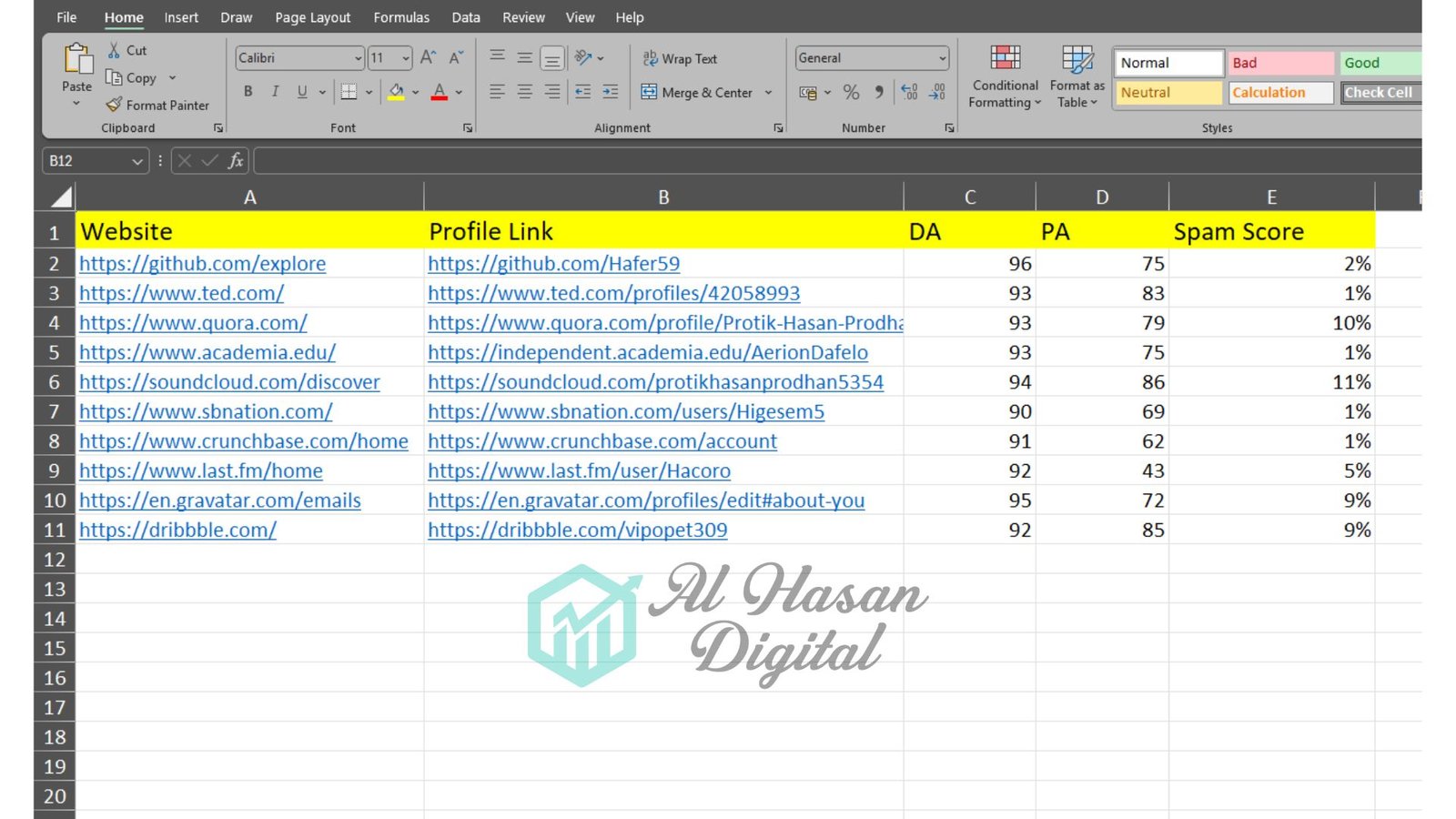Switch to the Page Layout tab

312,17
